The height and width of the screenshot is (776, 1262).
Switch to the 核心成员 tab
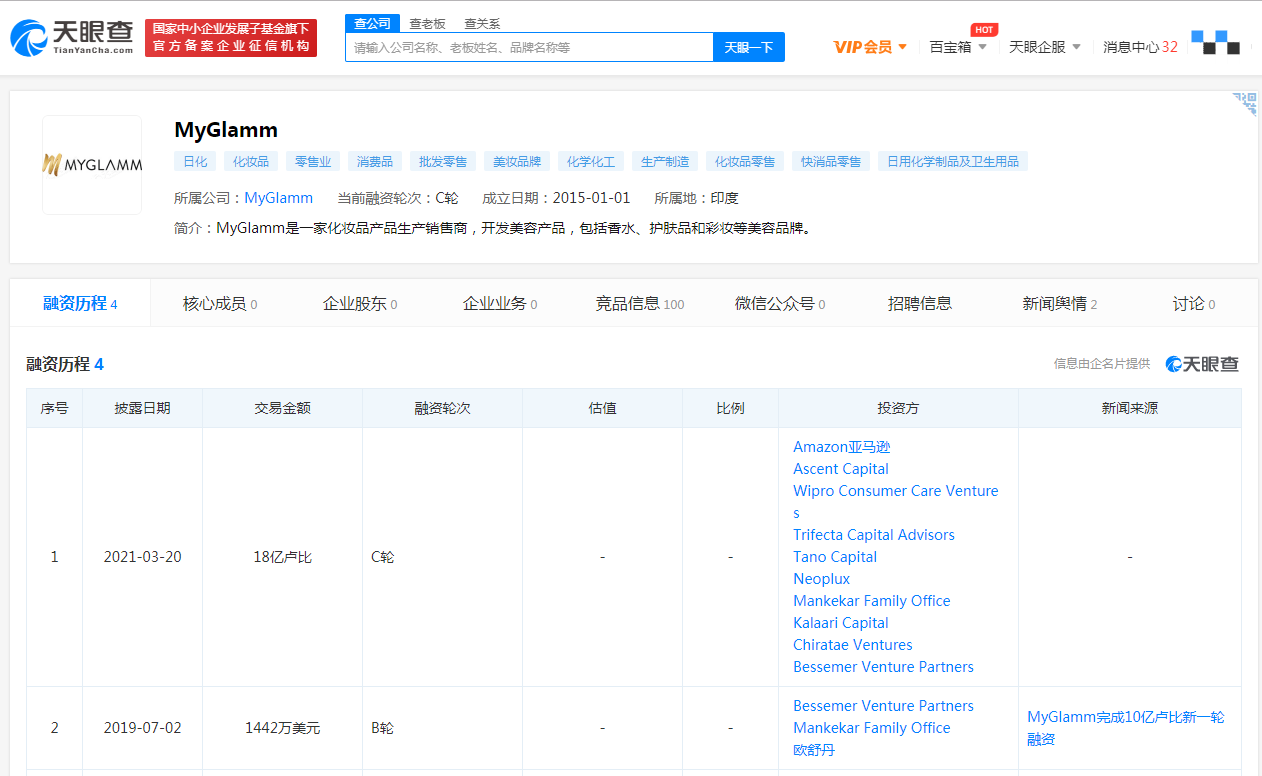coord(220,303)
